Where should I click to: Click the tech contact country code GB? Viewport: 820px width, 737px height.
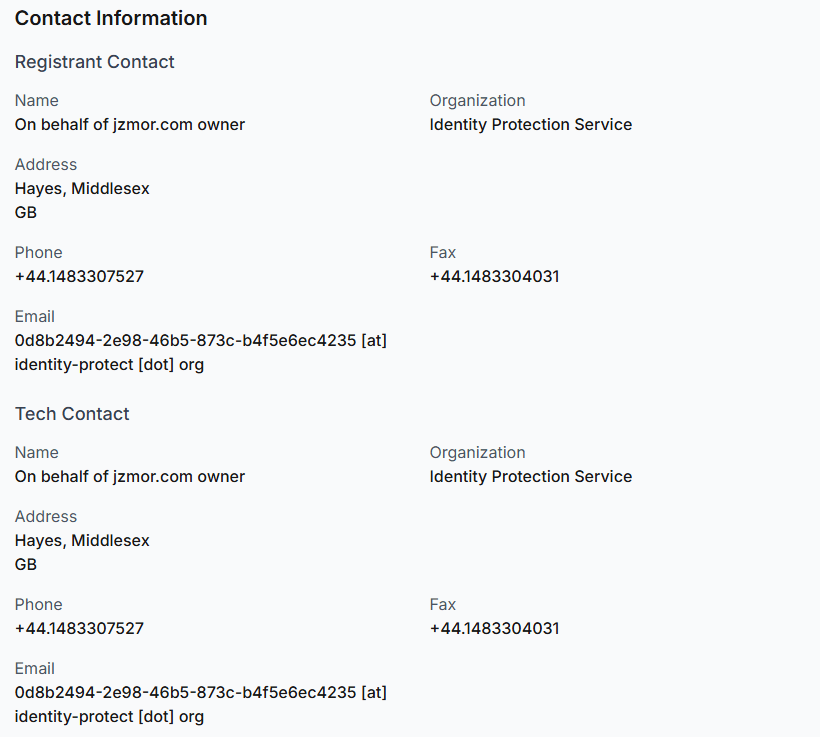pyautogui.click(x=26, y=564)
